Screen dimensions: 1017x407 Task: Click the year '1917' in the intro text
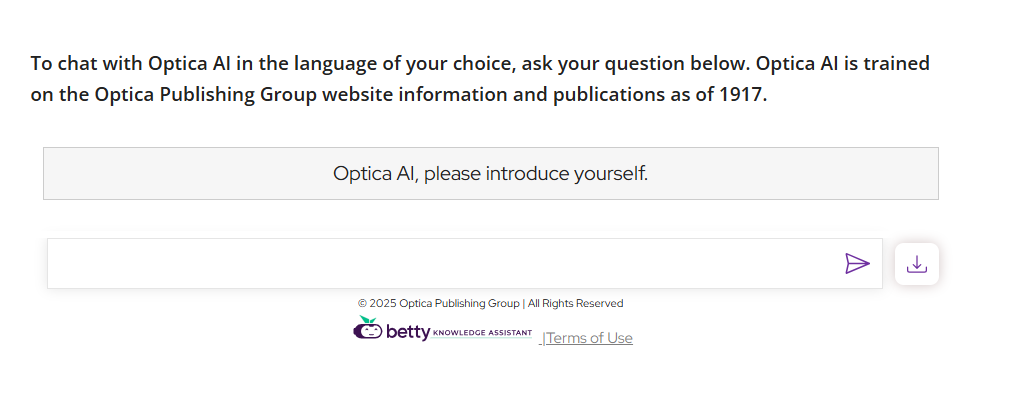[x=741, y=96]
